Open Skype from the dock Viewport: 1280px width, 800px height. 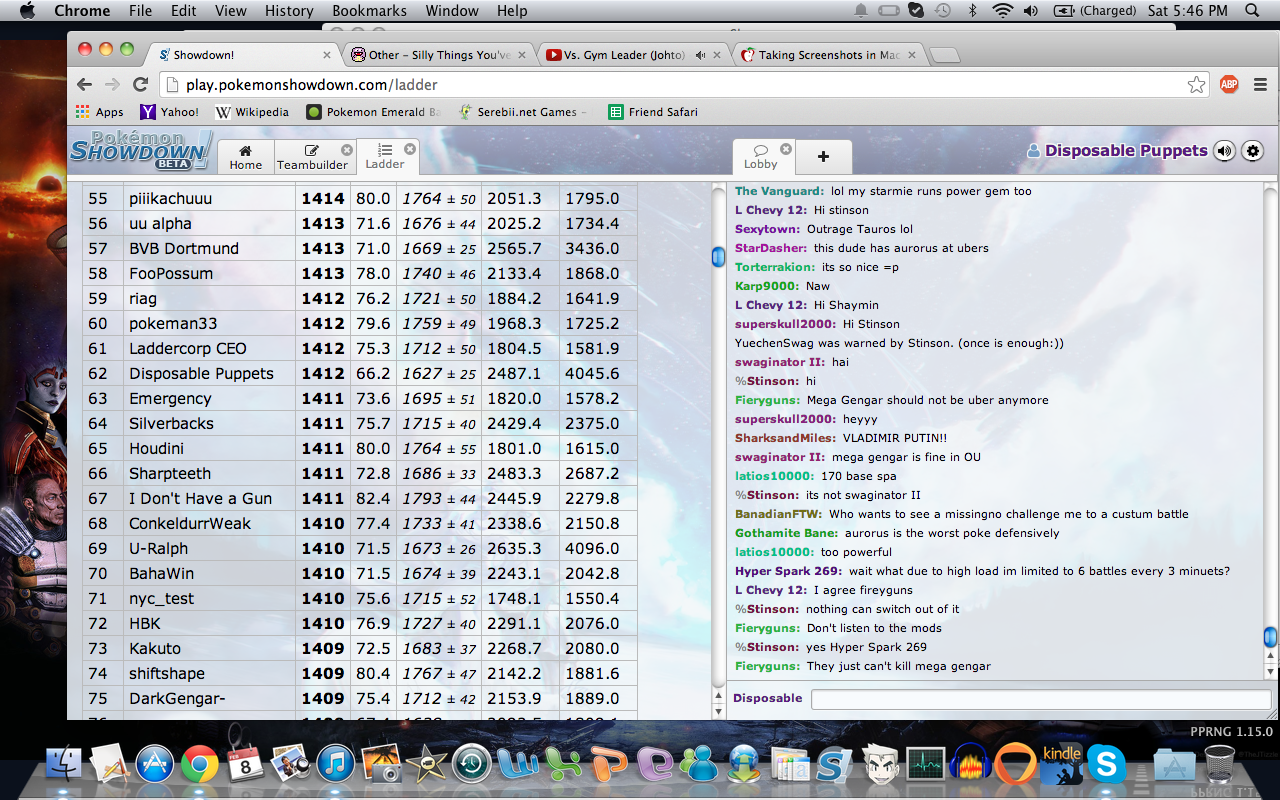[x=1106, y=765]
